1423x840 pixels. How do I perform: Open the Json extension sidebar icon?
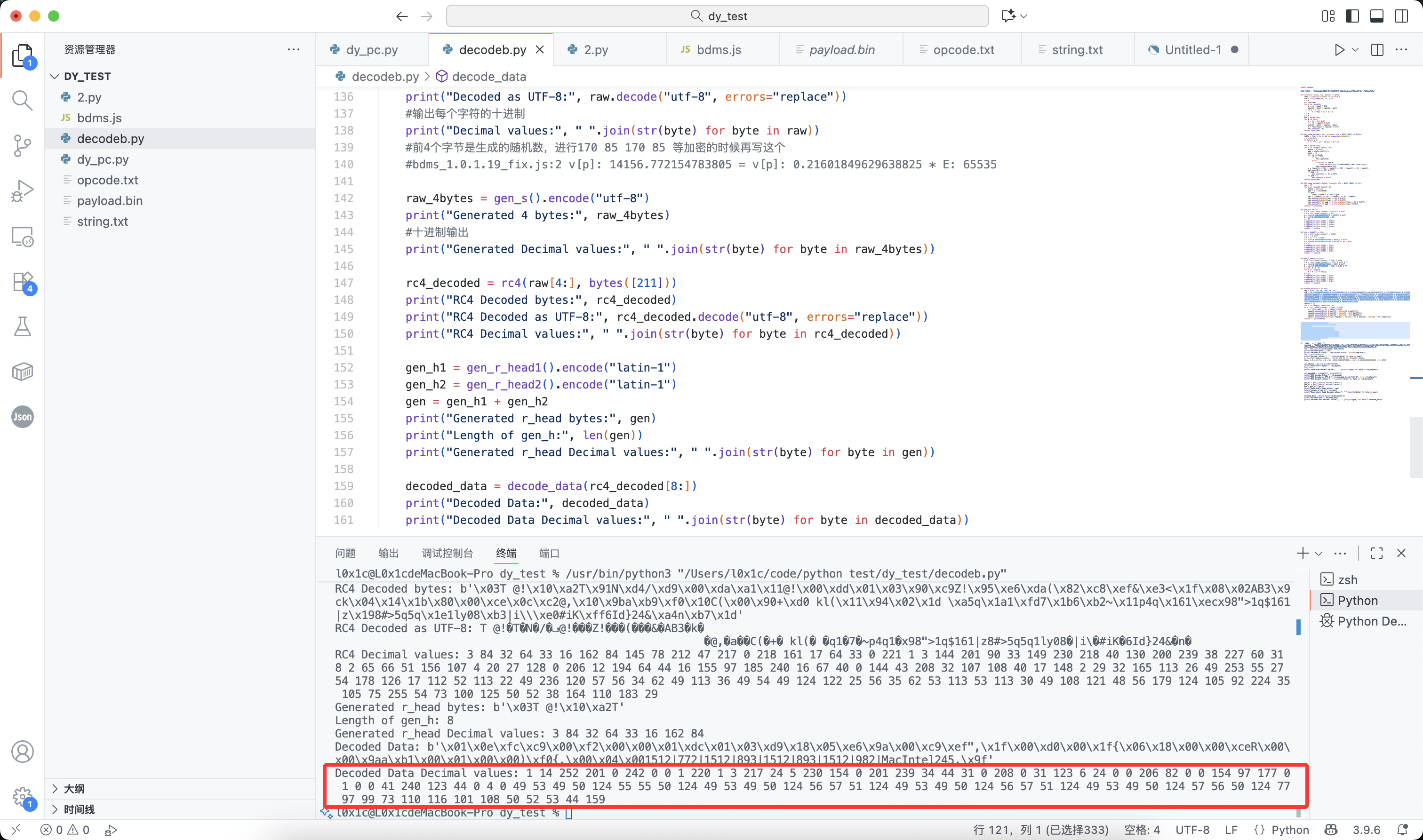click(x=22, y=417)
